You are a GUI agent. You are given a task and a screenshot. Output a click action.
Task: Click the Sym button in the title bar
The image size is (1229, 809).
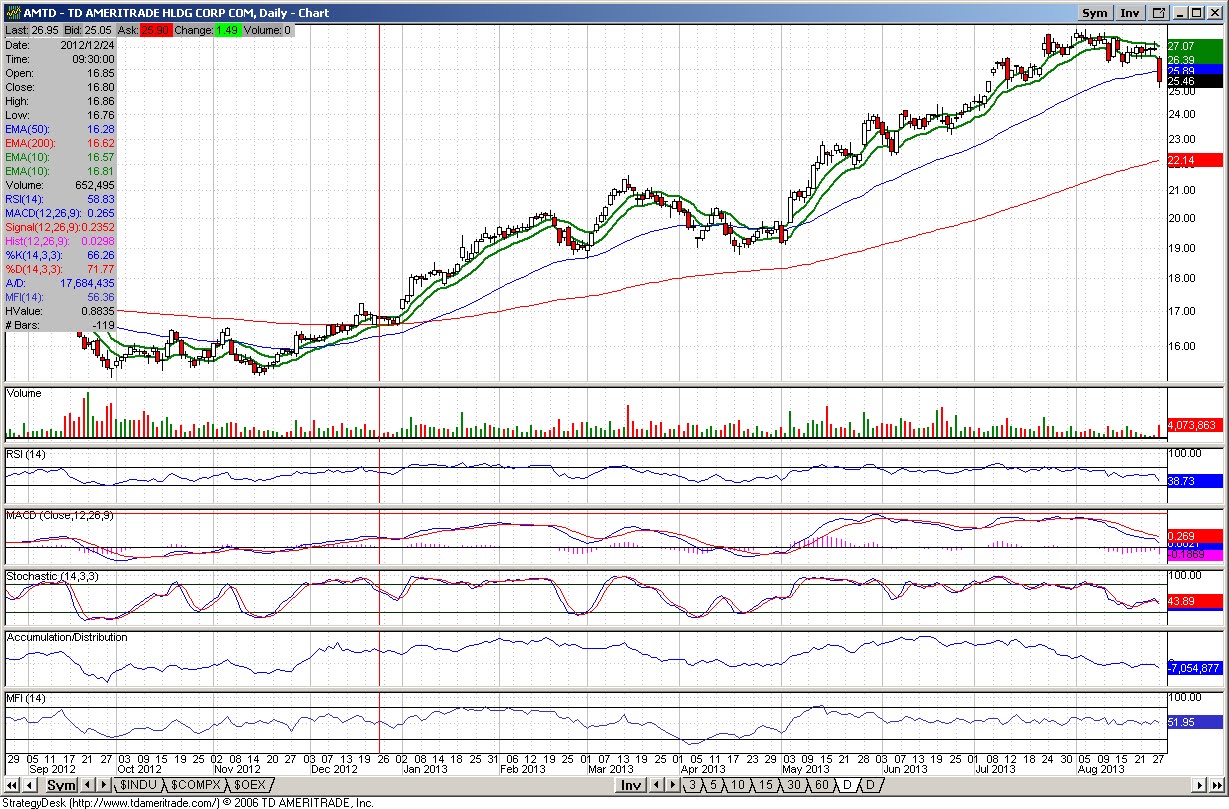[x=1095, y=13]
